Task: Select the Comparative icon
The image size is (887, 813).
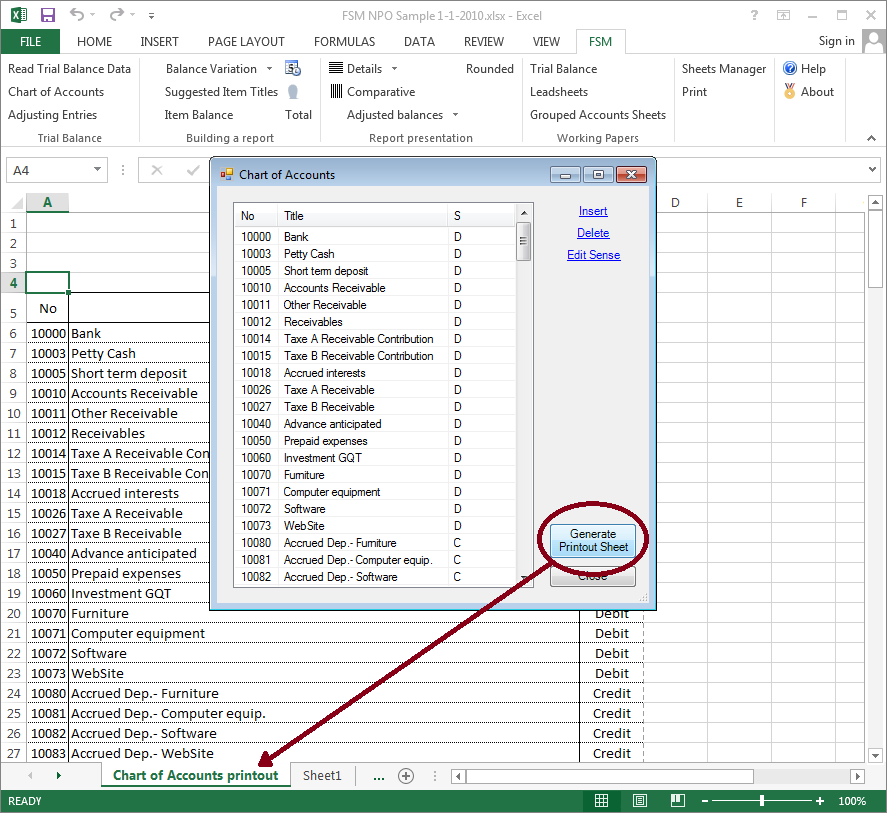Action: pos(335,92)
